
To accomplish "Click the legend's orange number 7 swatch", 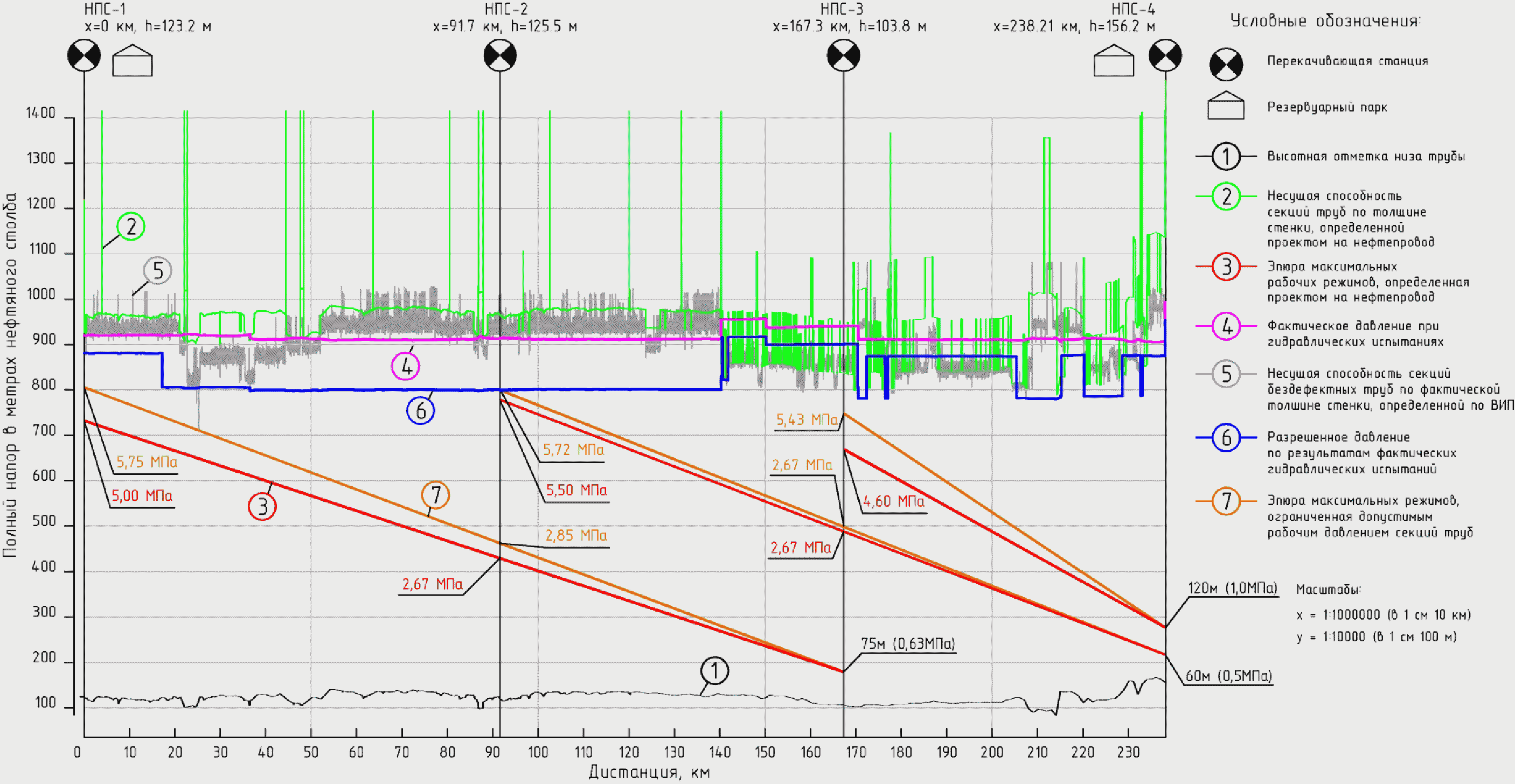I will tap(1226, 501).
